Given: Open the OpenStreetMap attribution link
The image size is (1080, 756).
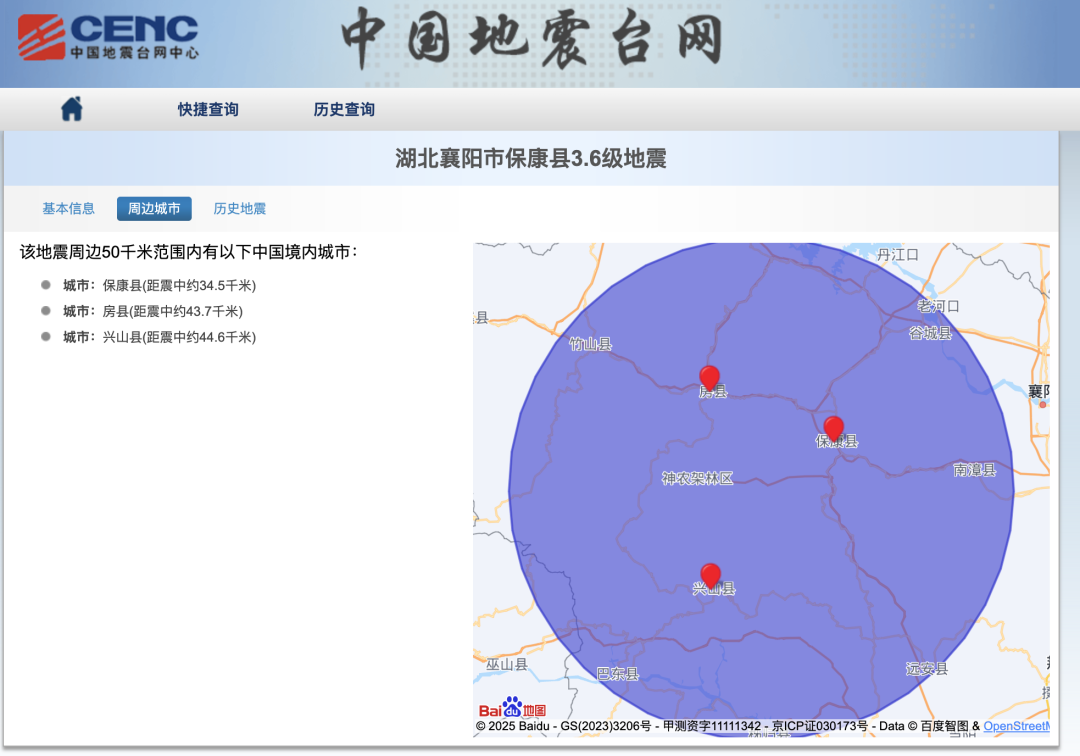Looking at the screenshot, I should click(1016, 726).
